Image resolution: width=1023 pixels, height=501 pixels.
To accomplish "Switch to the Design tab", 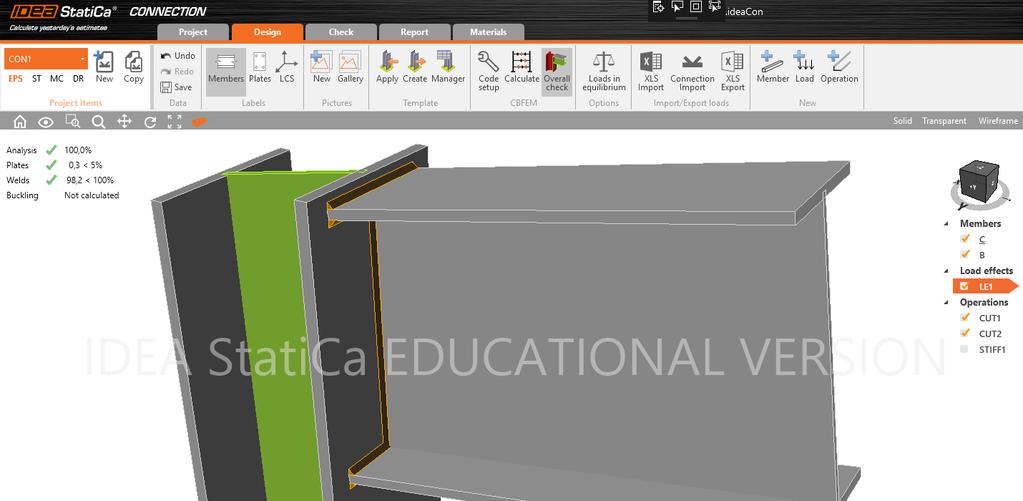I will click(x=267, y=32).
